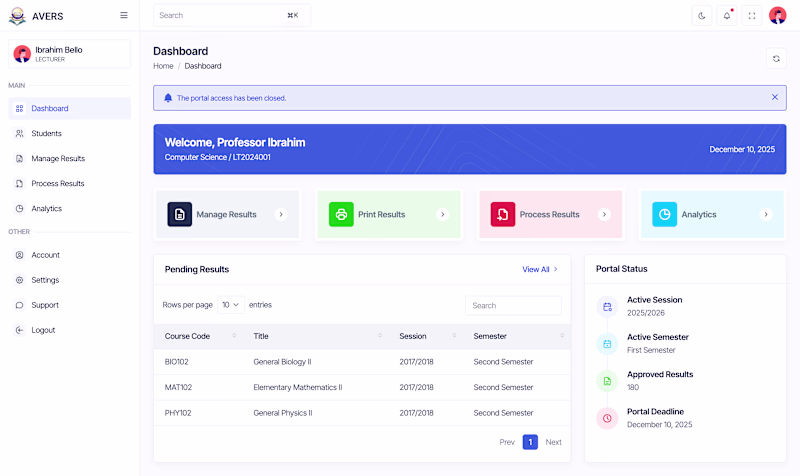Viewport: 800px width, 476px height.
Task: Open Print Results card arrow
Action: 442,214
